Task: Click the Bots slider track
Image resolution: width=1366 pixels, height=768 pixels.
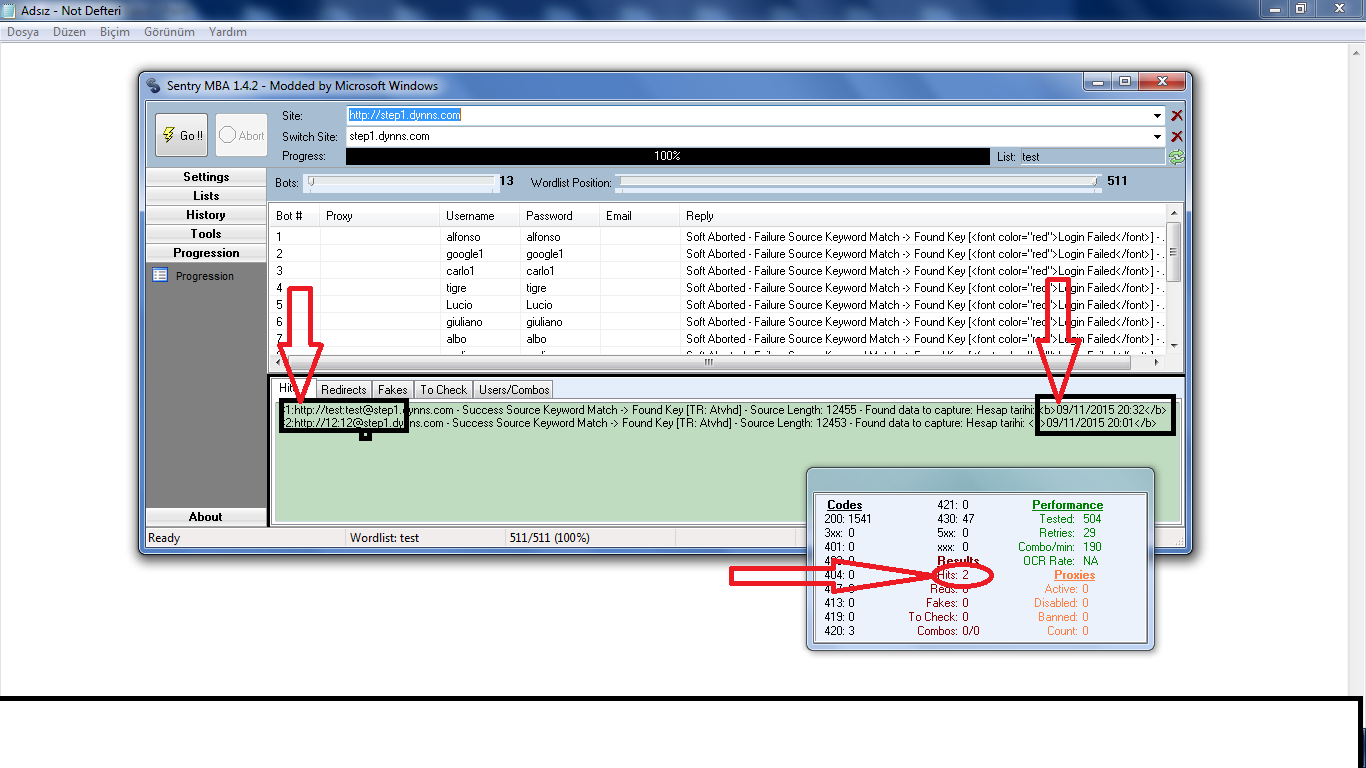Action: tap(402, 182)
